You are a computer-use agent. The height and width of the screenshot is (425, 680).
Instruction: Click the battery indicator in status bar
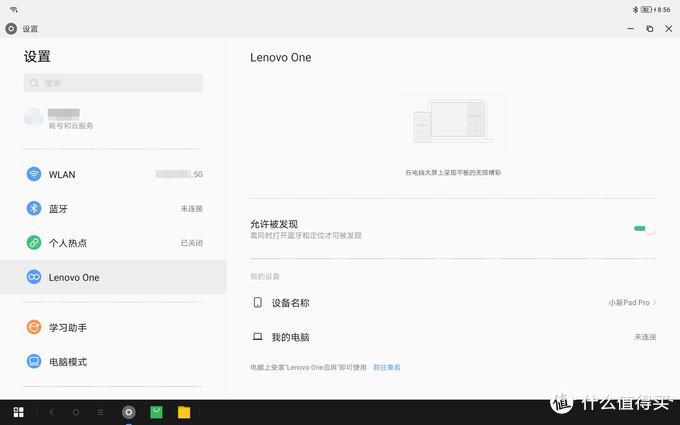(647, 10)
